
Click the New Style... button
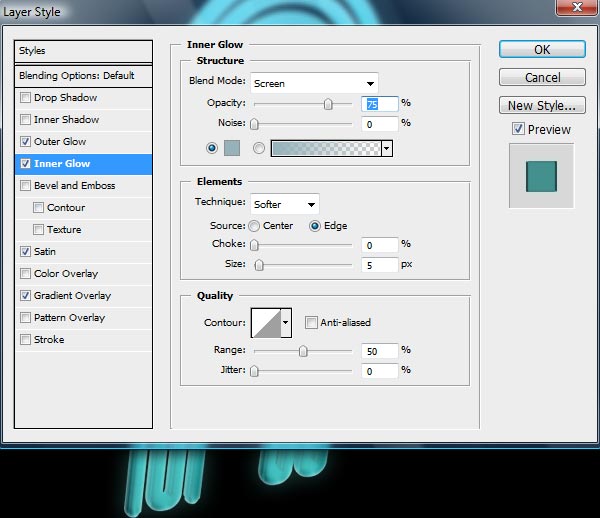pyautogui.click(x=542, y=105)
